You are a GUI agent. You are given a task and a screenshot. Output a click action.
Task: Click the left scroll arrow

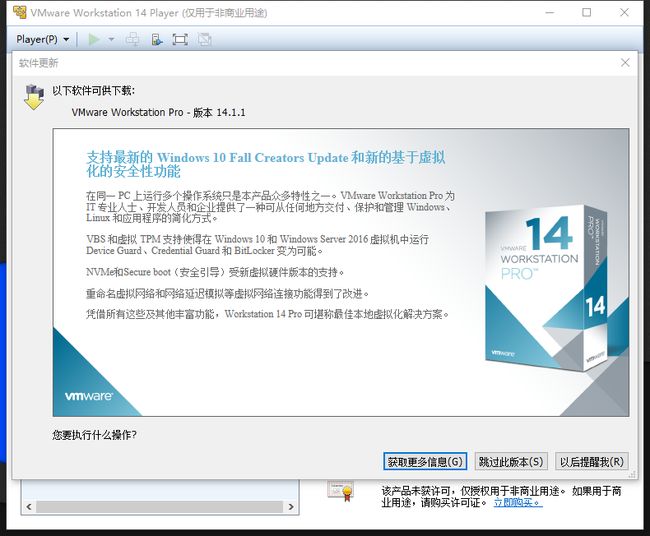29,507
